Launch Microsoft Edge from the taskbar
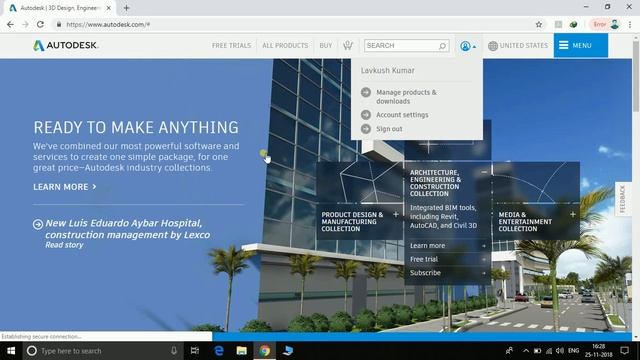 click(x=219, y=351)
